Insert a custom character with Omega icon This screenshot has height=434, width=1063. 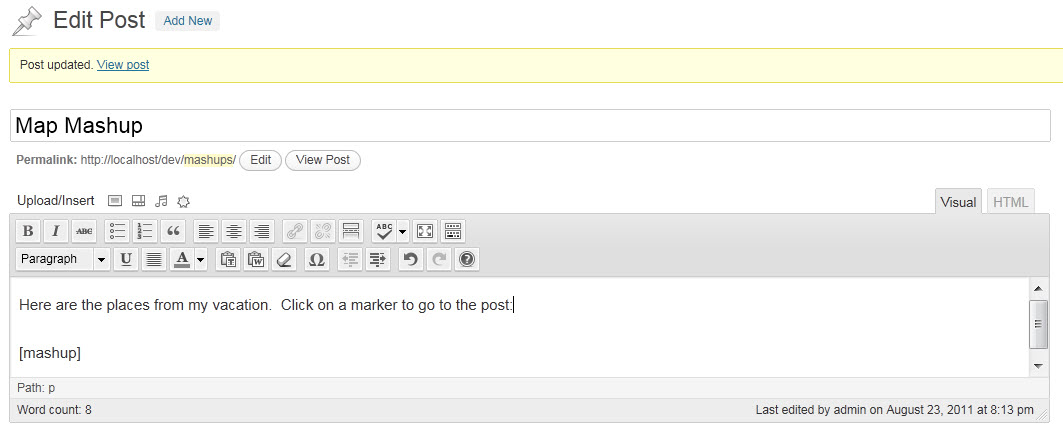click(x=316, y=259)
